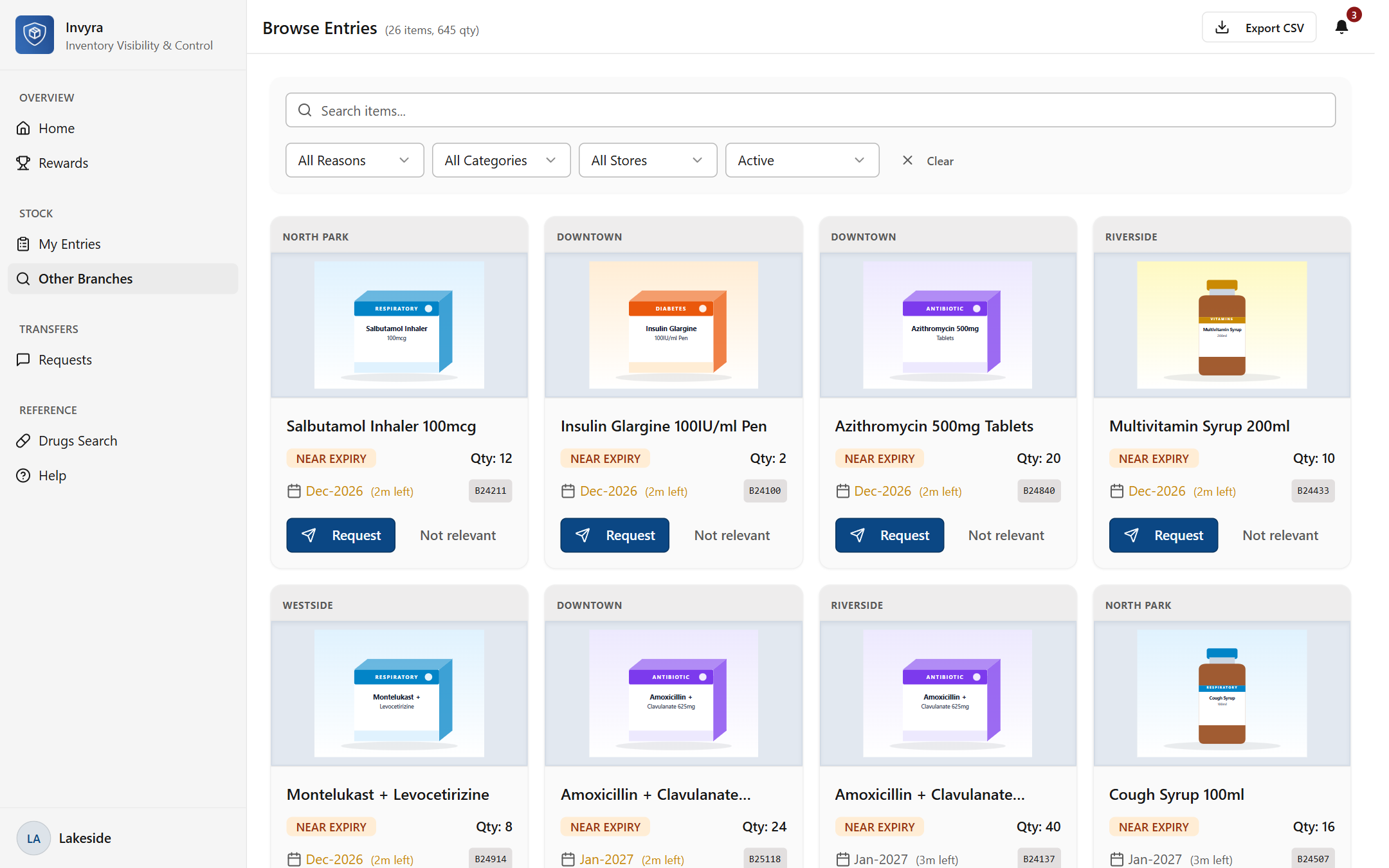Click the Requests chat bubble icon

coord(23,359)
